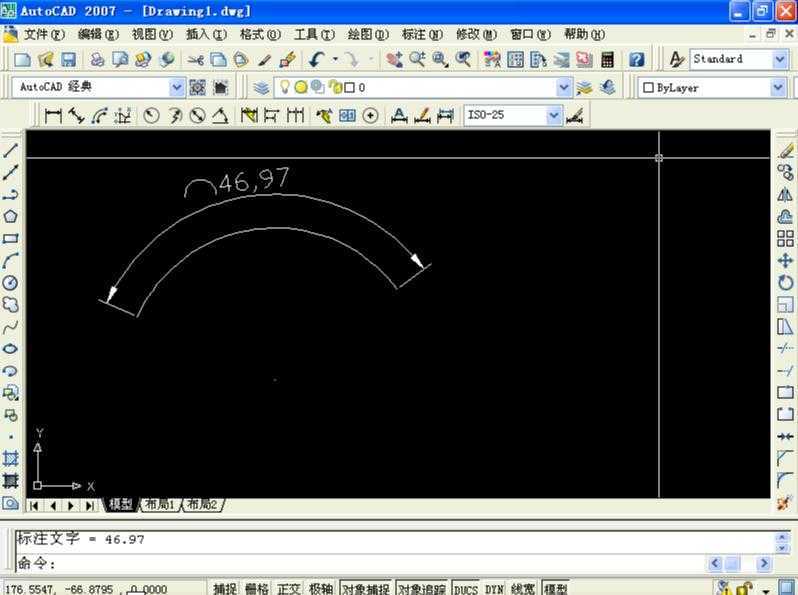Click the ByLayer color swatch box

point(648,88)
